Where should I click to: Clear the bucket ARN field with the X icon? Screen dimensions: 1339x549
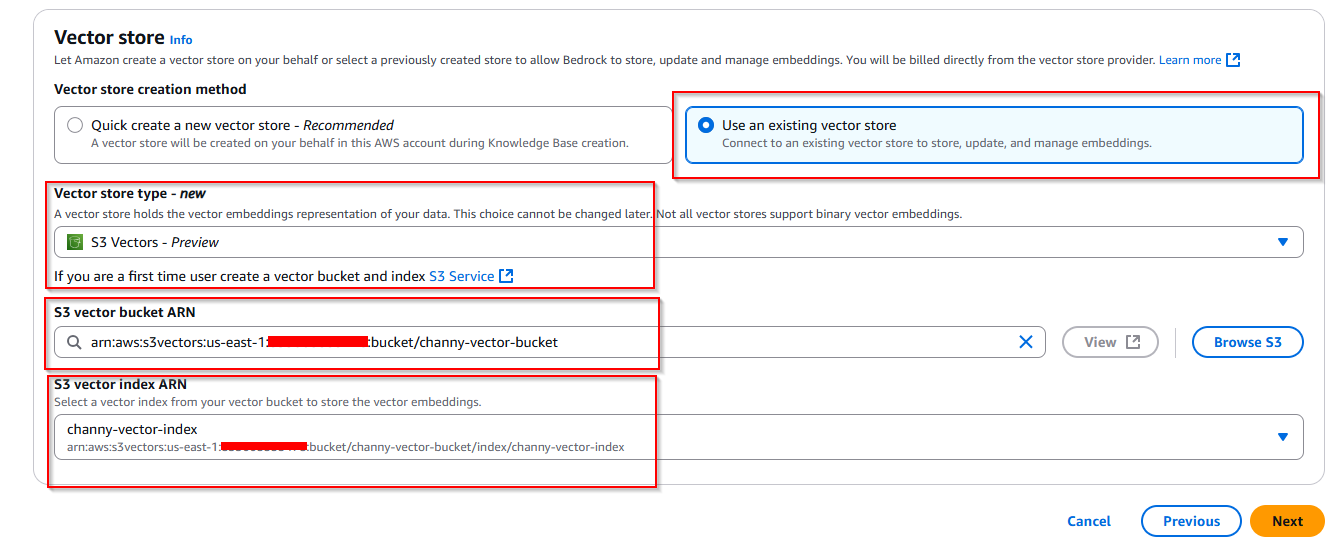pos(1025,342)
